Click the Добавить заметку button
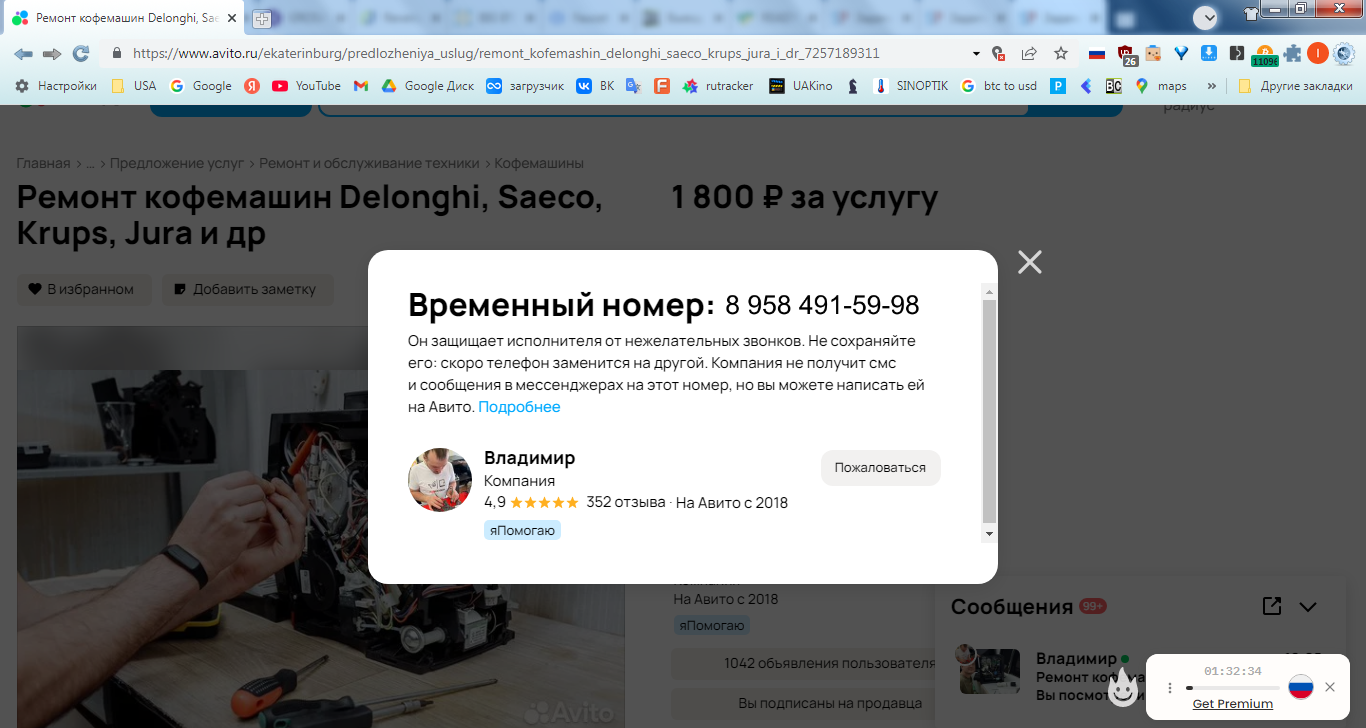The image size is (1366, 728). 248,290
